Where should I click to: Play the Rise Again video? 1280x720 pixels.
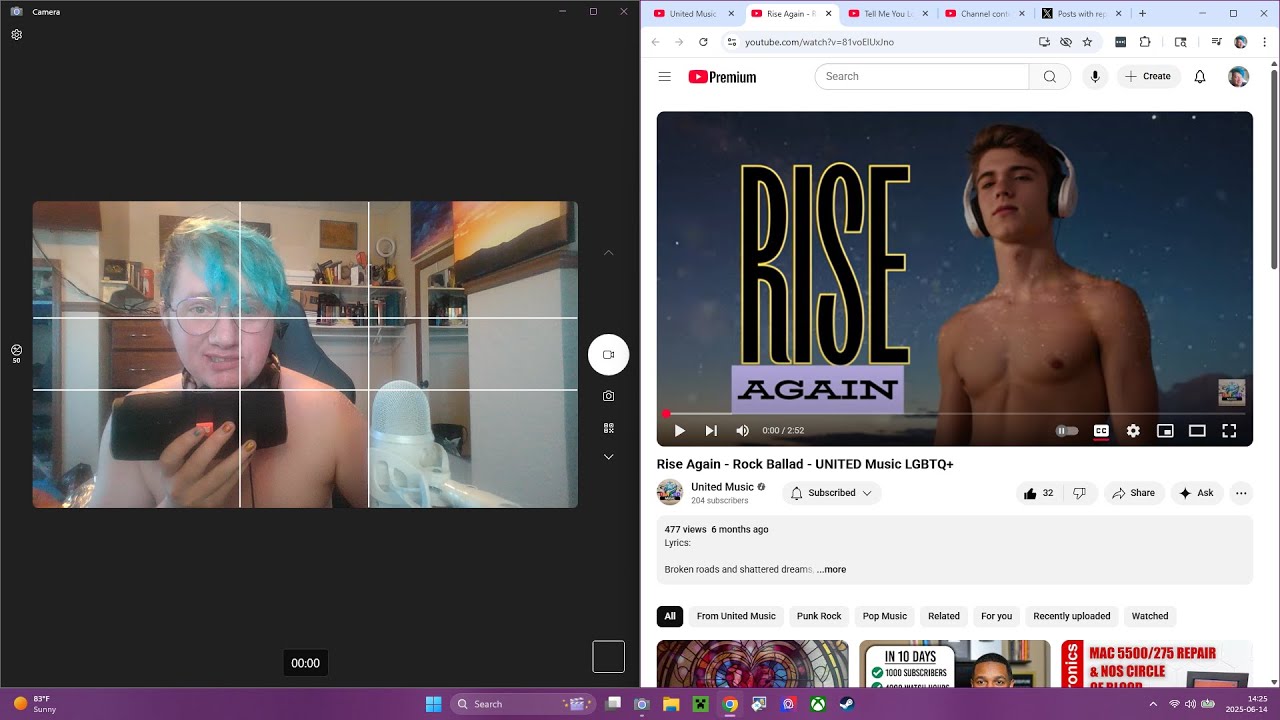point(680,431)
